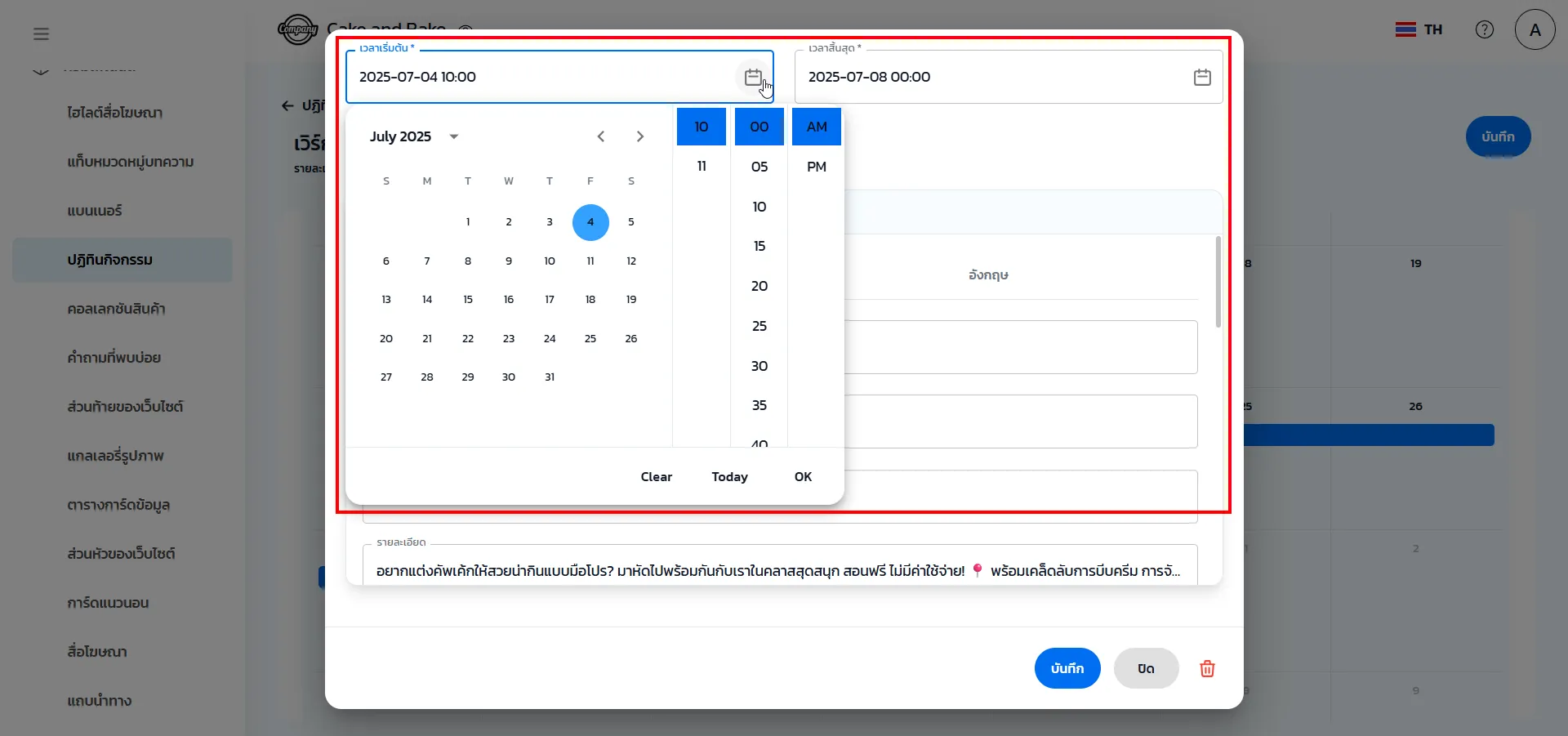
Task: Open the start time calendar picker icon
Action: click(x=753, y=78)
